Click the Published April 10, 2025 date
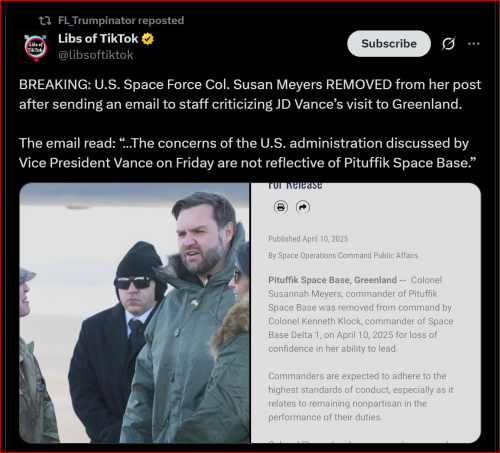Viewport: 500px width, 453px height. tap(308, 239)
